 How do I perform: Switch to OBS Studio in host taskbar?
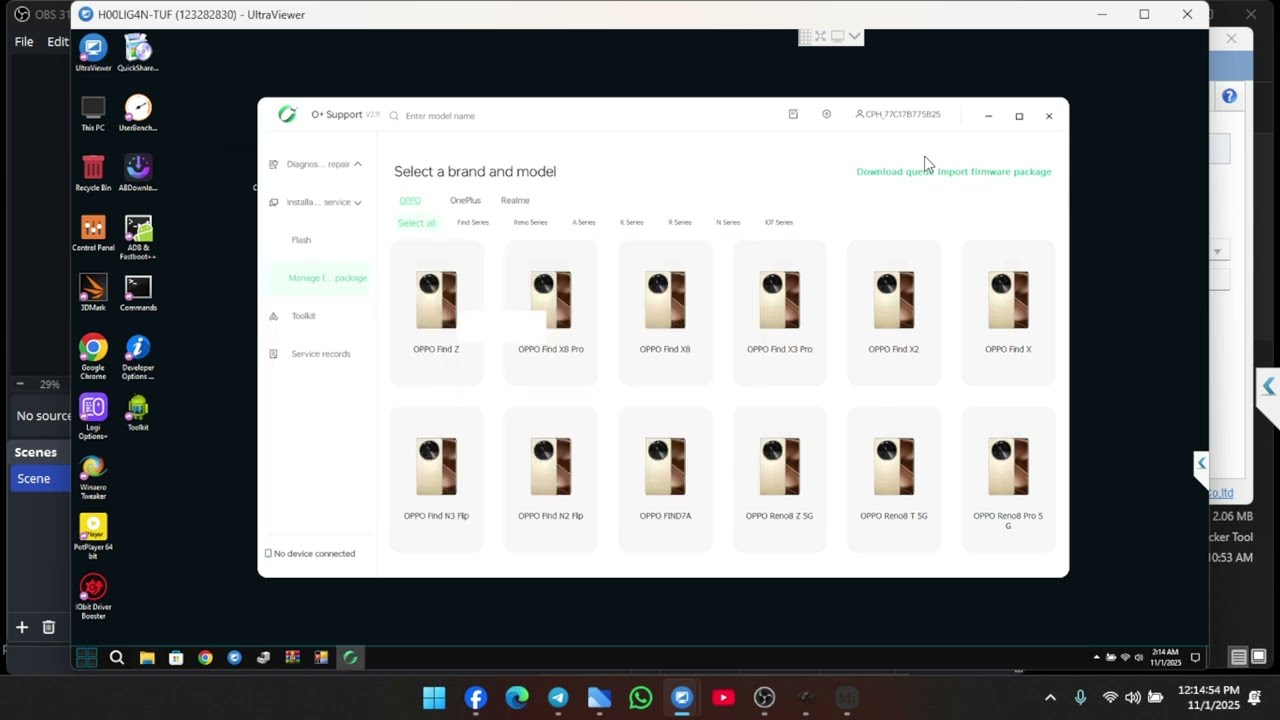coord(764,698)
